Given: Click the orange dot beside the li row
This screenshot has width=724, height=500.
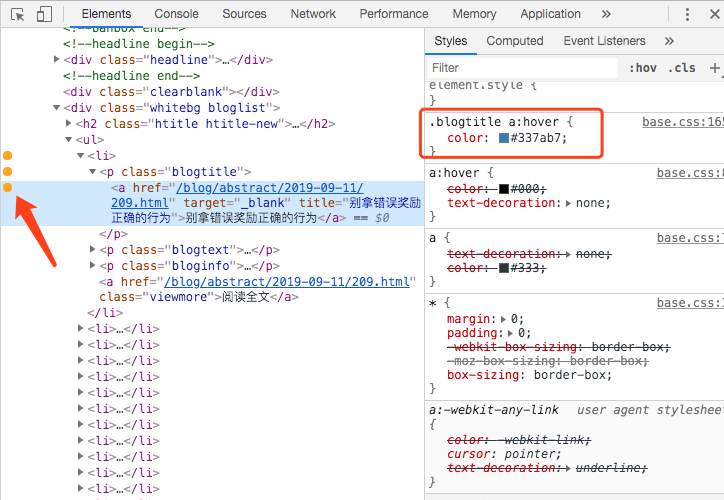Looking at the screenshot, I should (x=8, y=156).
